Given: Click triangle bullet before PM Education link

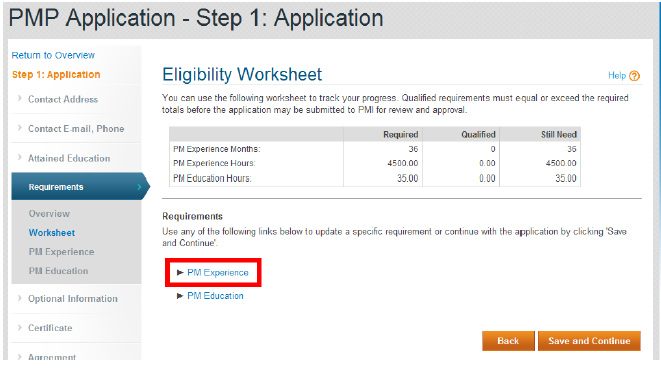Looking at the screenshot, I should click(180, 296).
